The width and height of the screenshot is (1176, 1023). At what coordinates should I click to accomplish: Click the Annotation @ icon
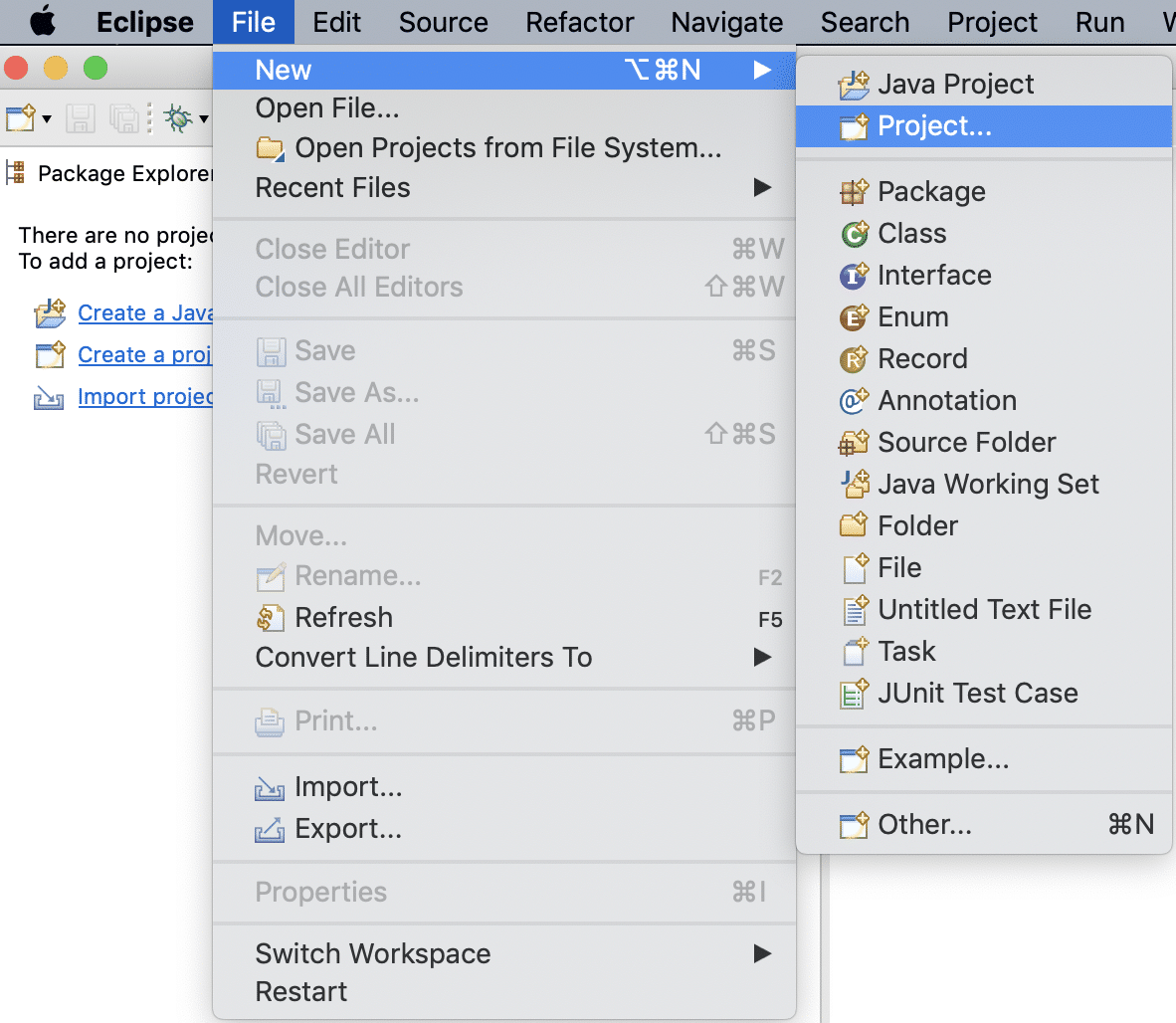854,401
